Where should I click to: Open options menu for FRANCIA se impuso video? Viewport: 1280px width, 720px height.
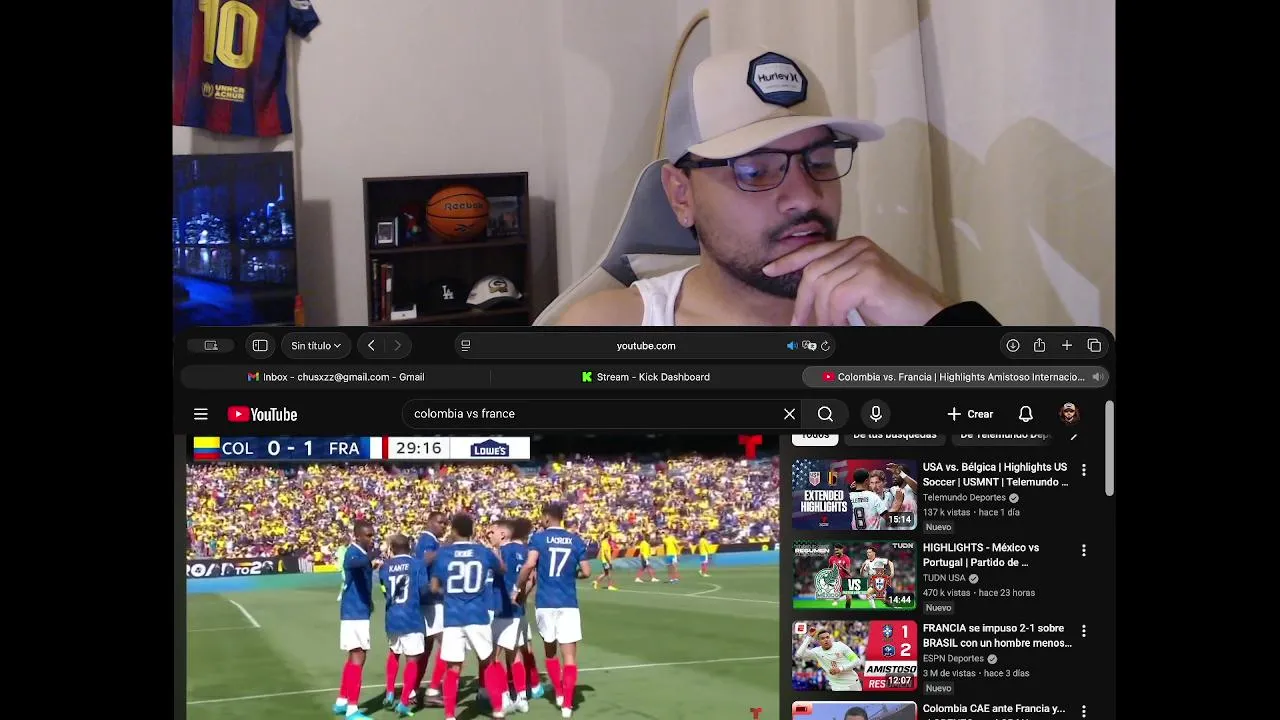pos(1083,631)
